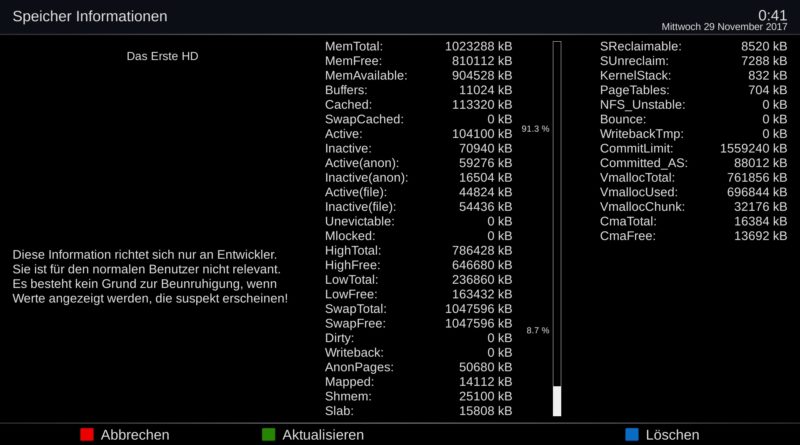Click the VmallocTotal row label
The height and width of the screenshot is (445, 800).
click(637, 178)
